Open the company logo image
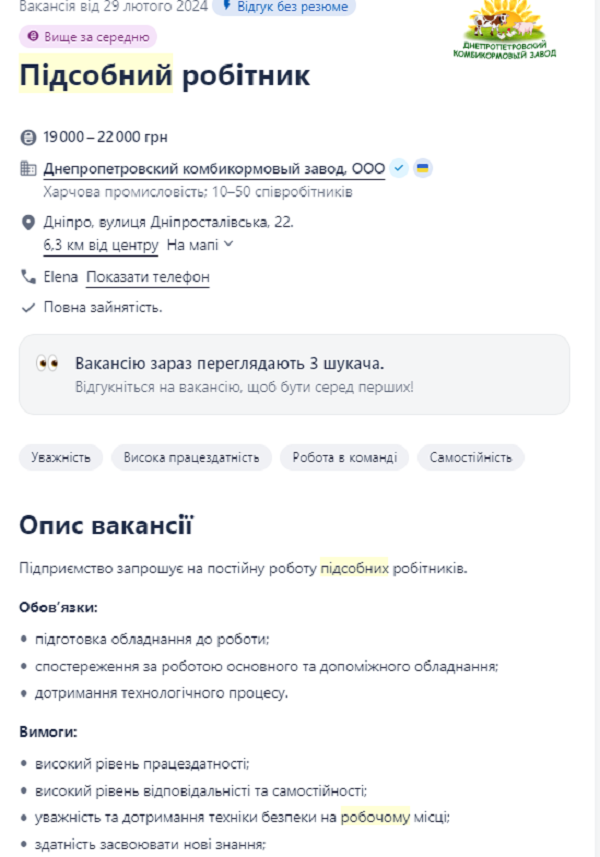The height and width of the screenshot is (857, 600). pyautogui.click(x=511, y=29)
